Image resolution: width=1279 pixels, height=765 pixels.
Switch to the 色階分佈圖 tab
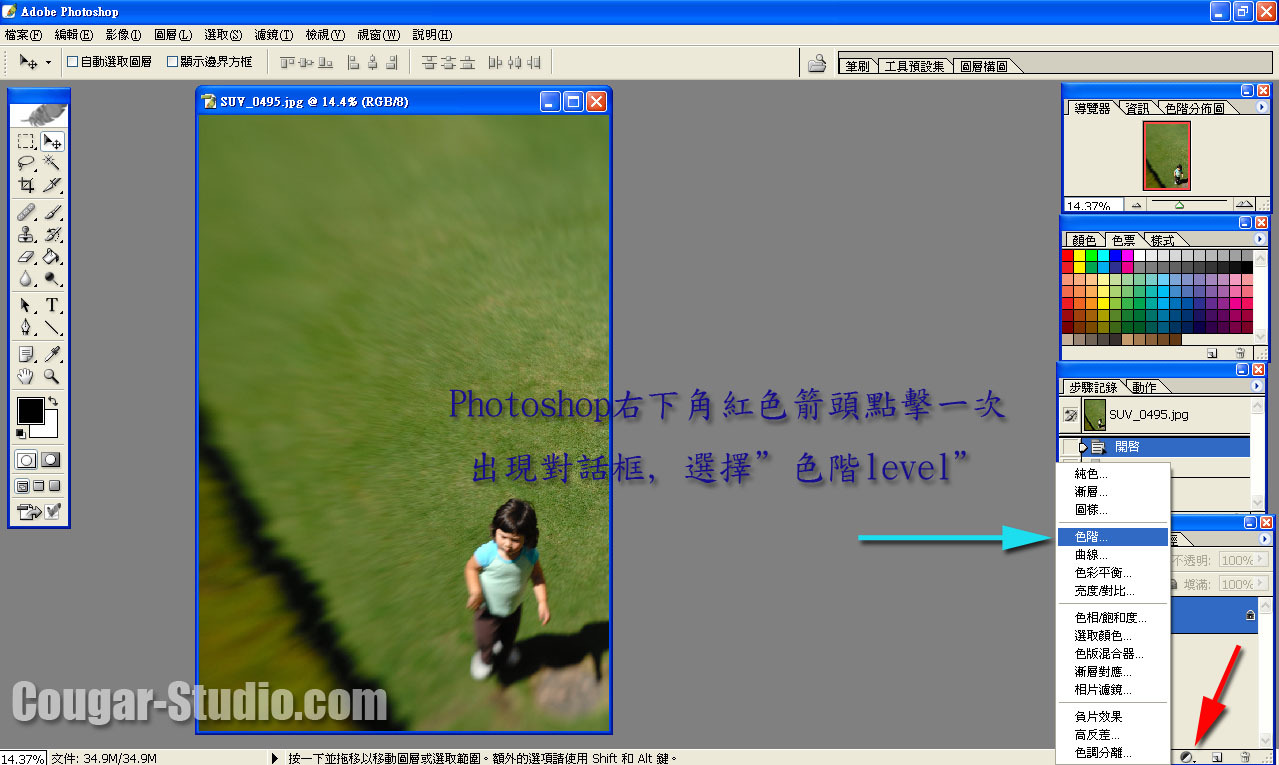click(x=1194, y=108)
